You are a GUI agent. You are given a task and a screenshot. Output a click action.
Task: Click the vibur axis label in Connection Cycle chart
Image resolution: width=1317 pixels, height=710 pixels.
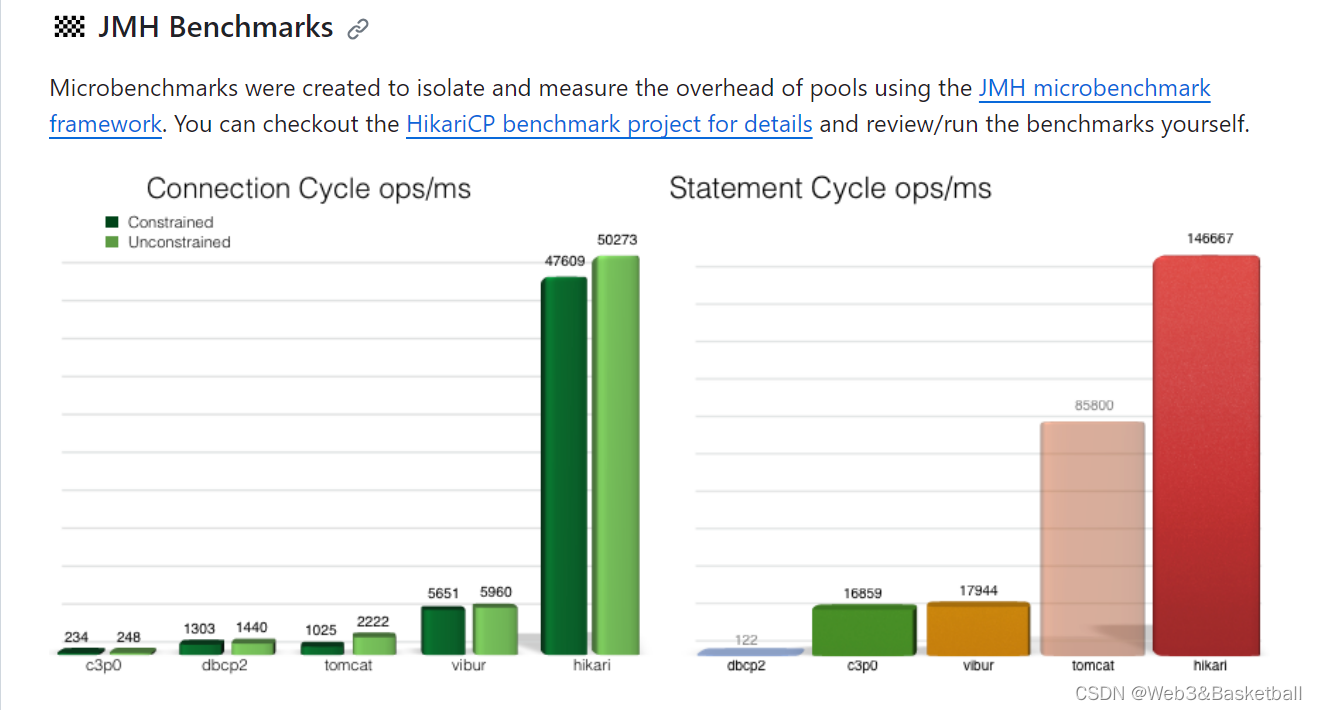[x=468, y=665]
